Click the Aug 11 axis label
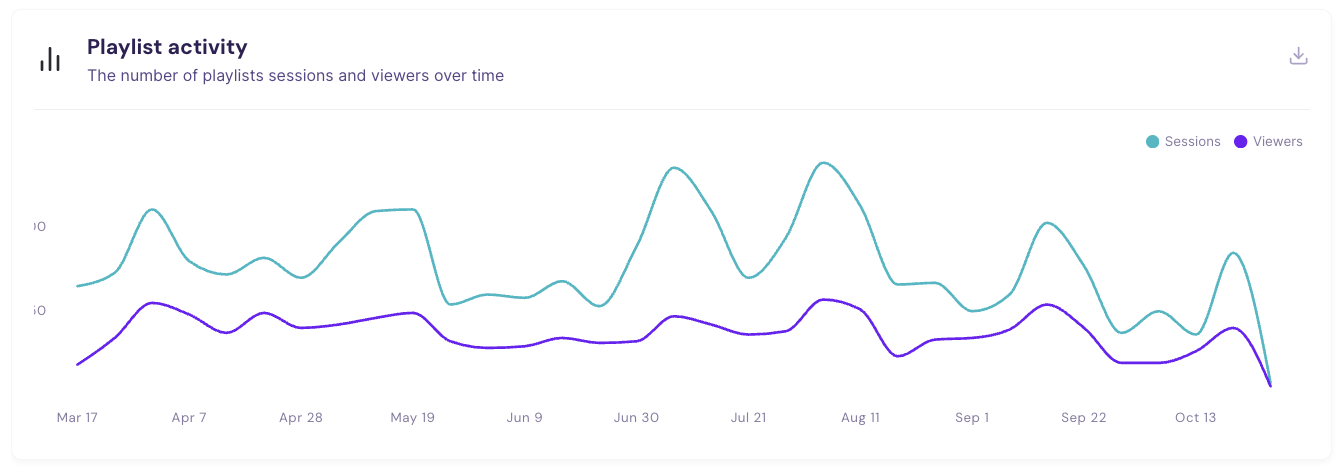1344x472 pixels. (860, 418)
